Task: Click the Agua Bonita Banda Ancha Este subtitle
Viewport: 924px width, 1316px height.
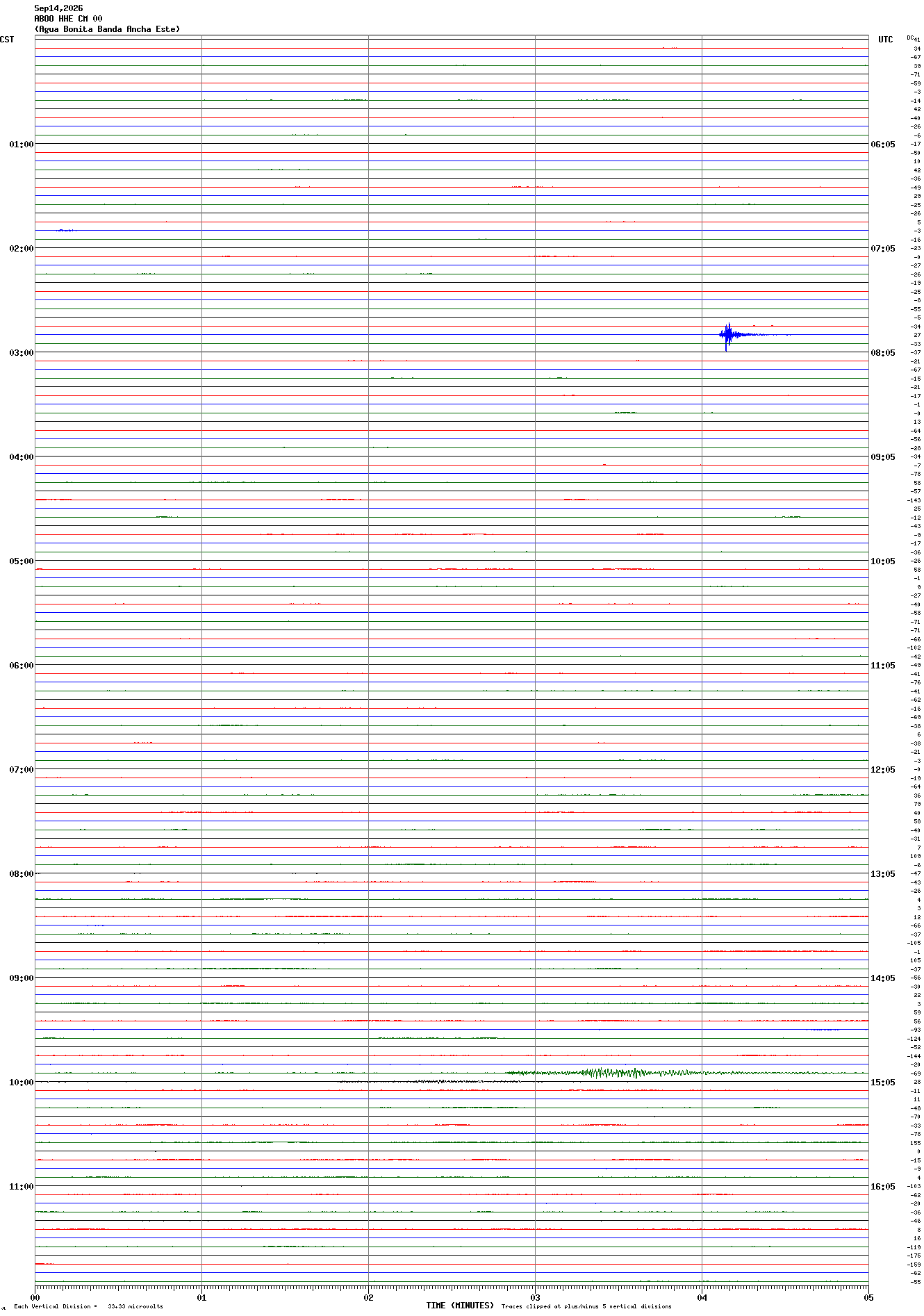Action: pyautogui.click(x=107, y=29)
